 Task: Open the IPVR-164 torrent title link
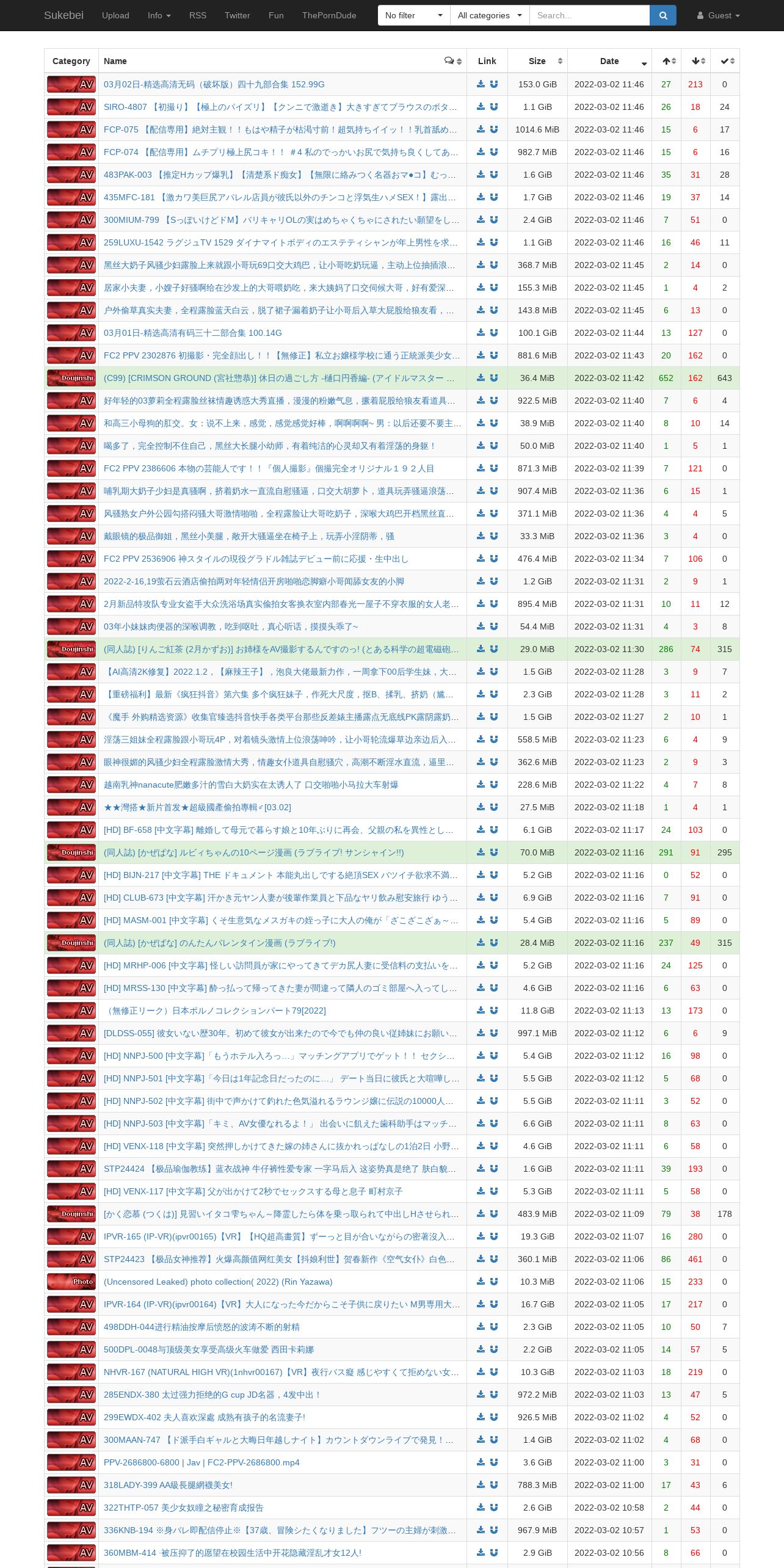pyautogui.click(x=282, y=1304)
